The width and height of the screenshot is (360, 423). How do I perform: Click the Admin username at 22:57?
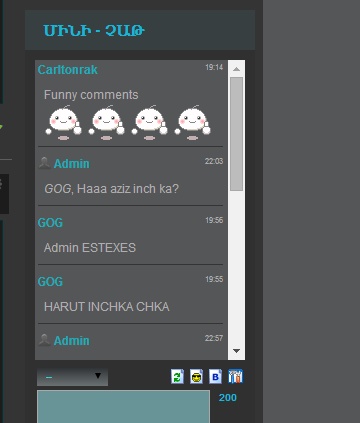(x=72, y=341)
